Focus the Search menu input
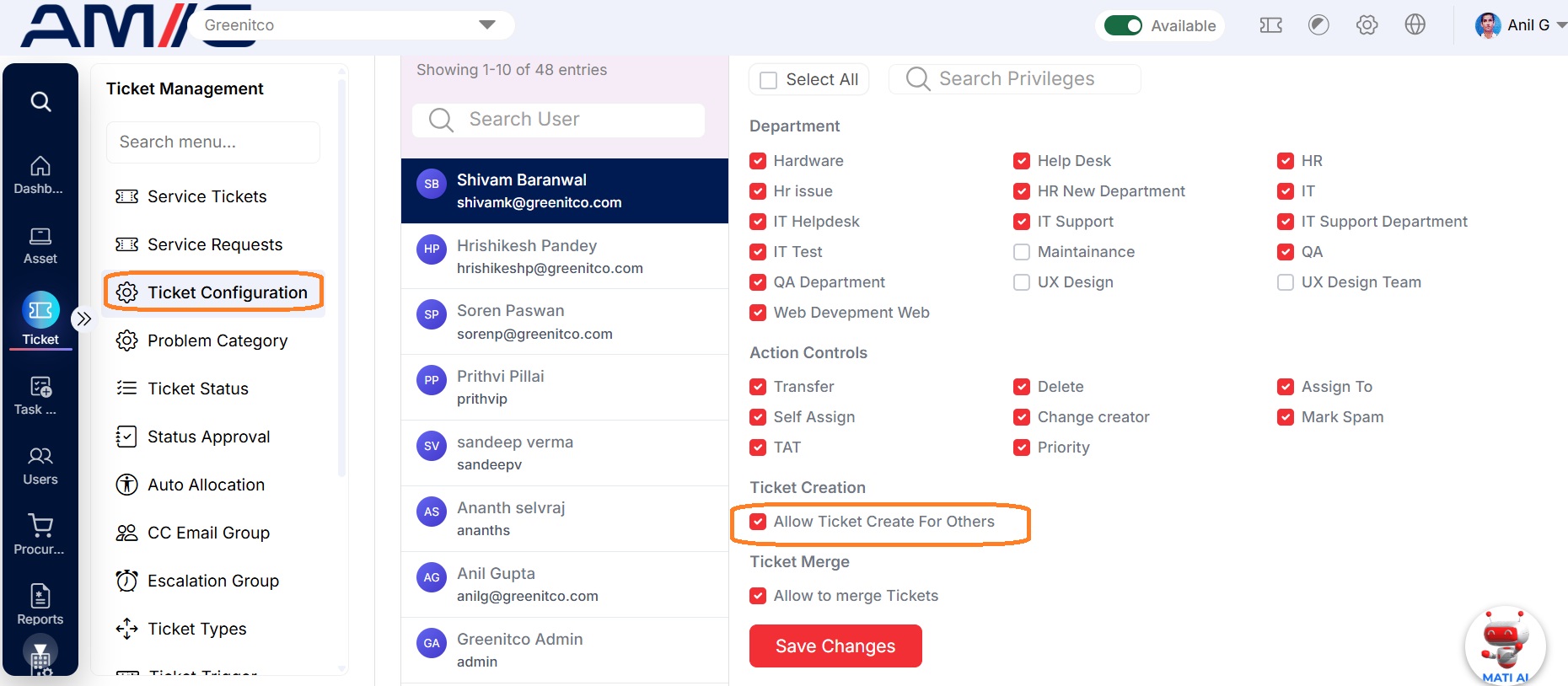This screenshot has height=686, width=1568. [x=213, y=142]
